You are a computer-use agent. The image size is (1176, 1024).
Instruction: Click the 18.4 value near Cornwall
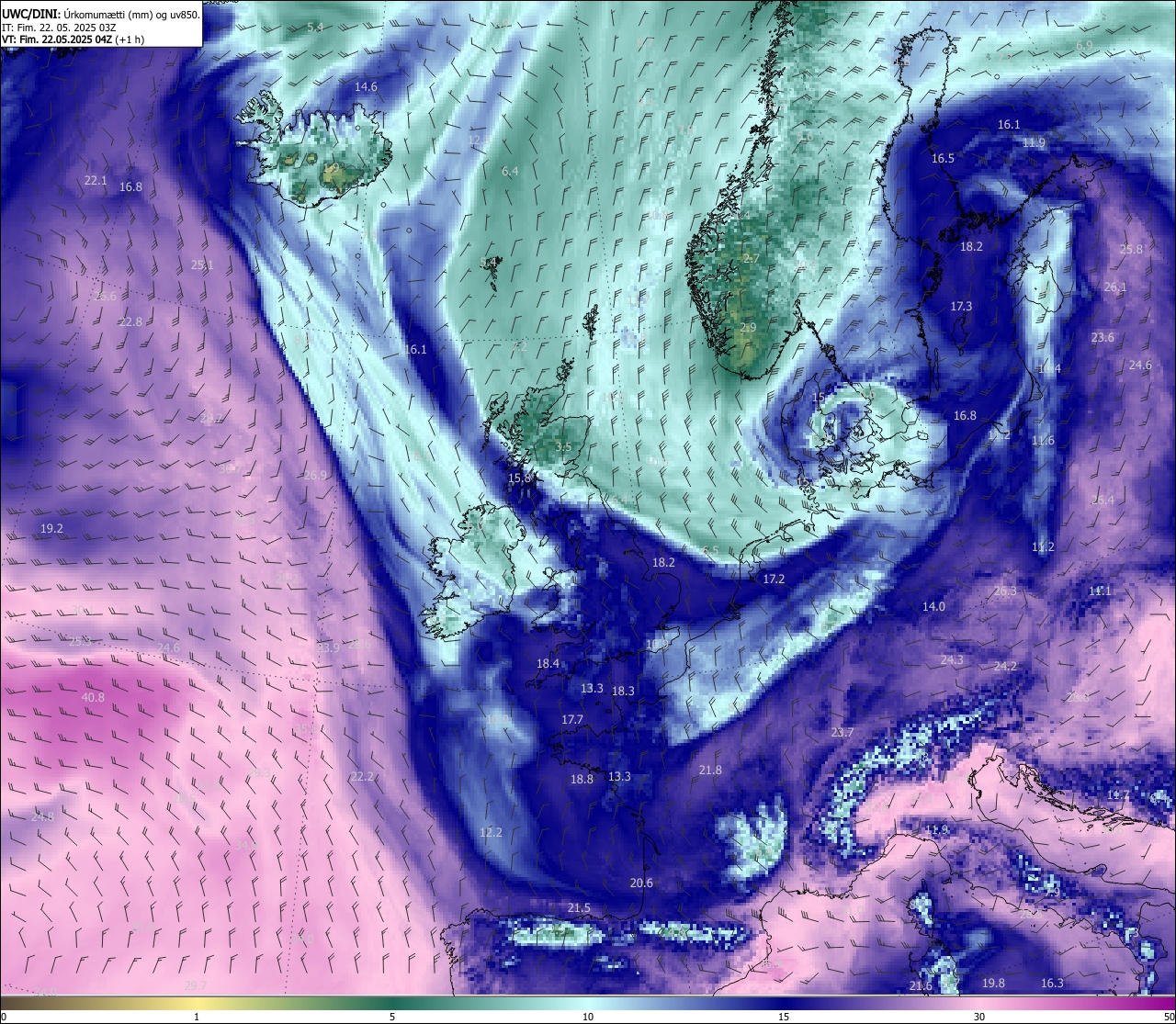coord(548,663)
